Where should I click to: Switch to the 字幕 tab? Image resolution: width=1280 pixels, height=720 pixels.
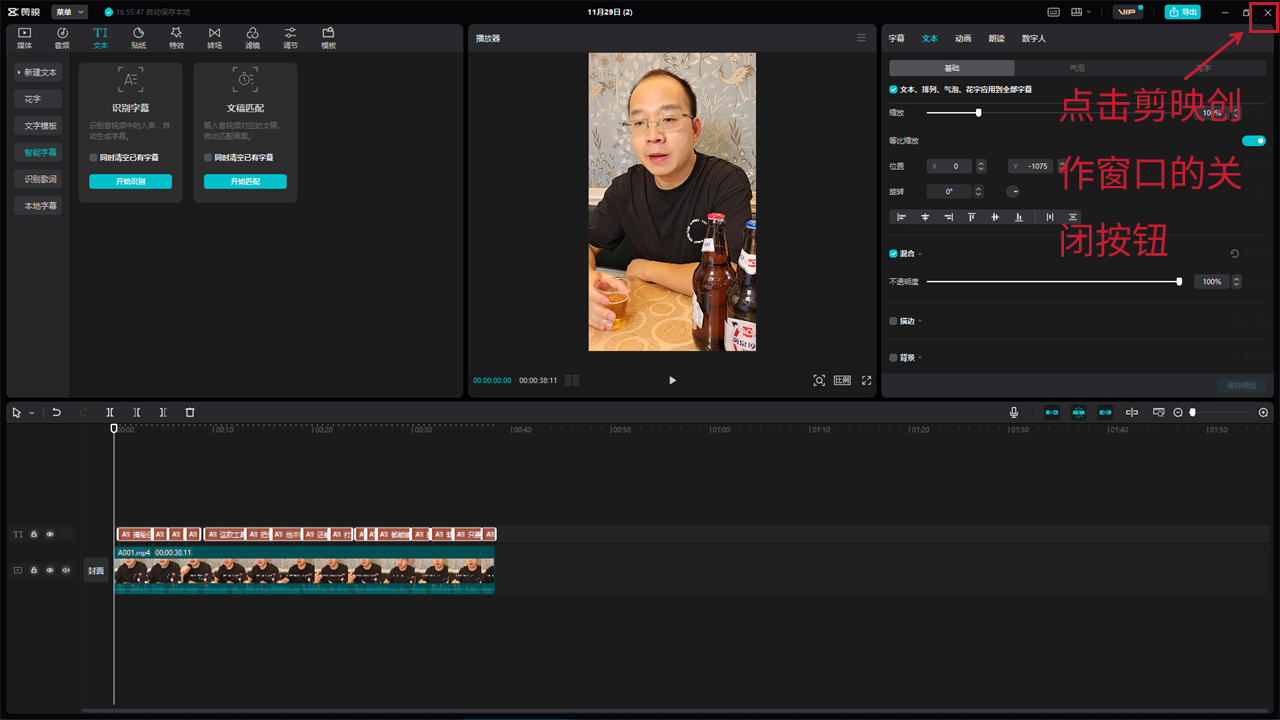[x=896, y=38]
